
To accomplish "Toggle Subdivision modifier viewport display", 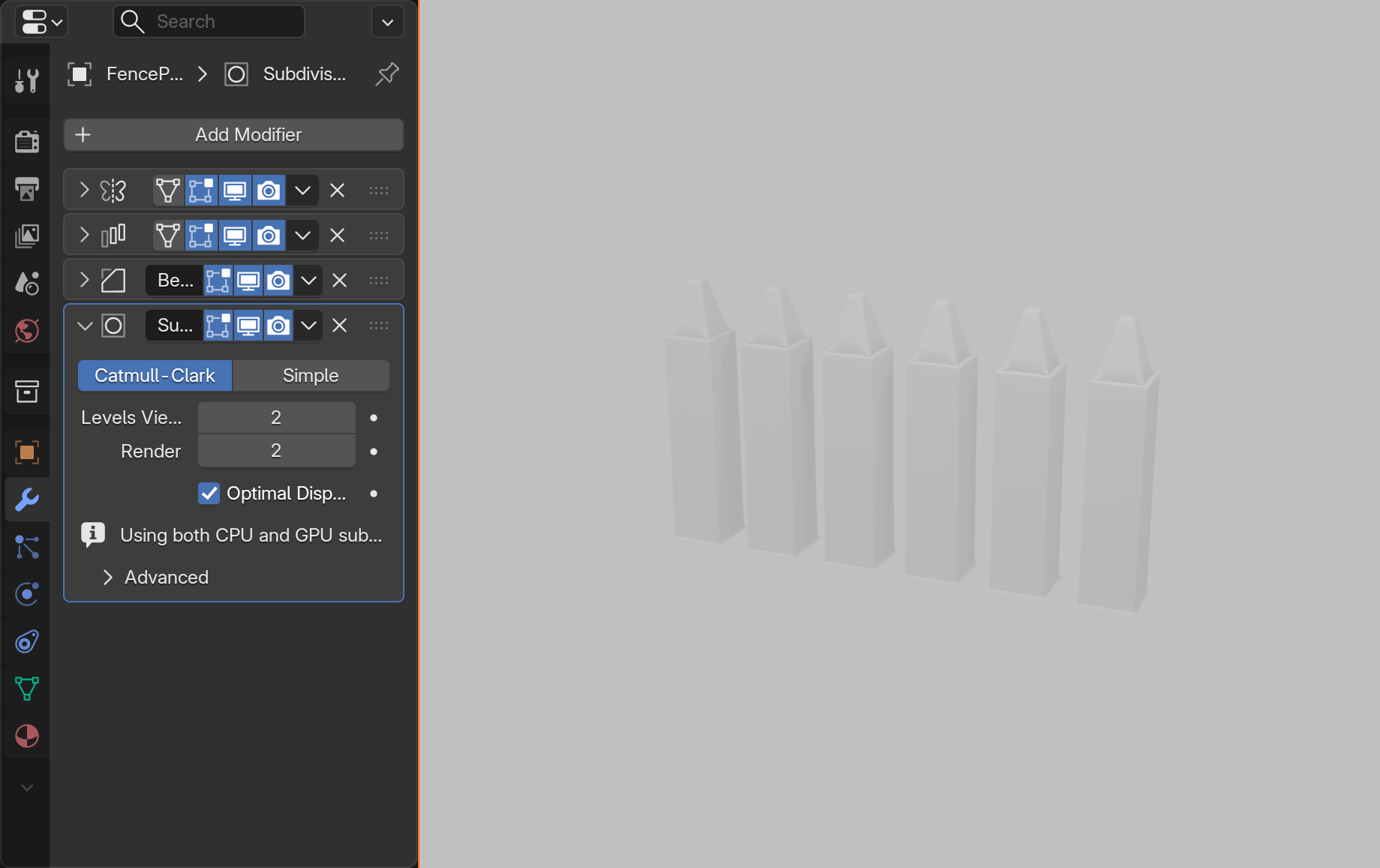I will (x=248, y=325).
